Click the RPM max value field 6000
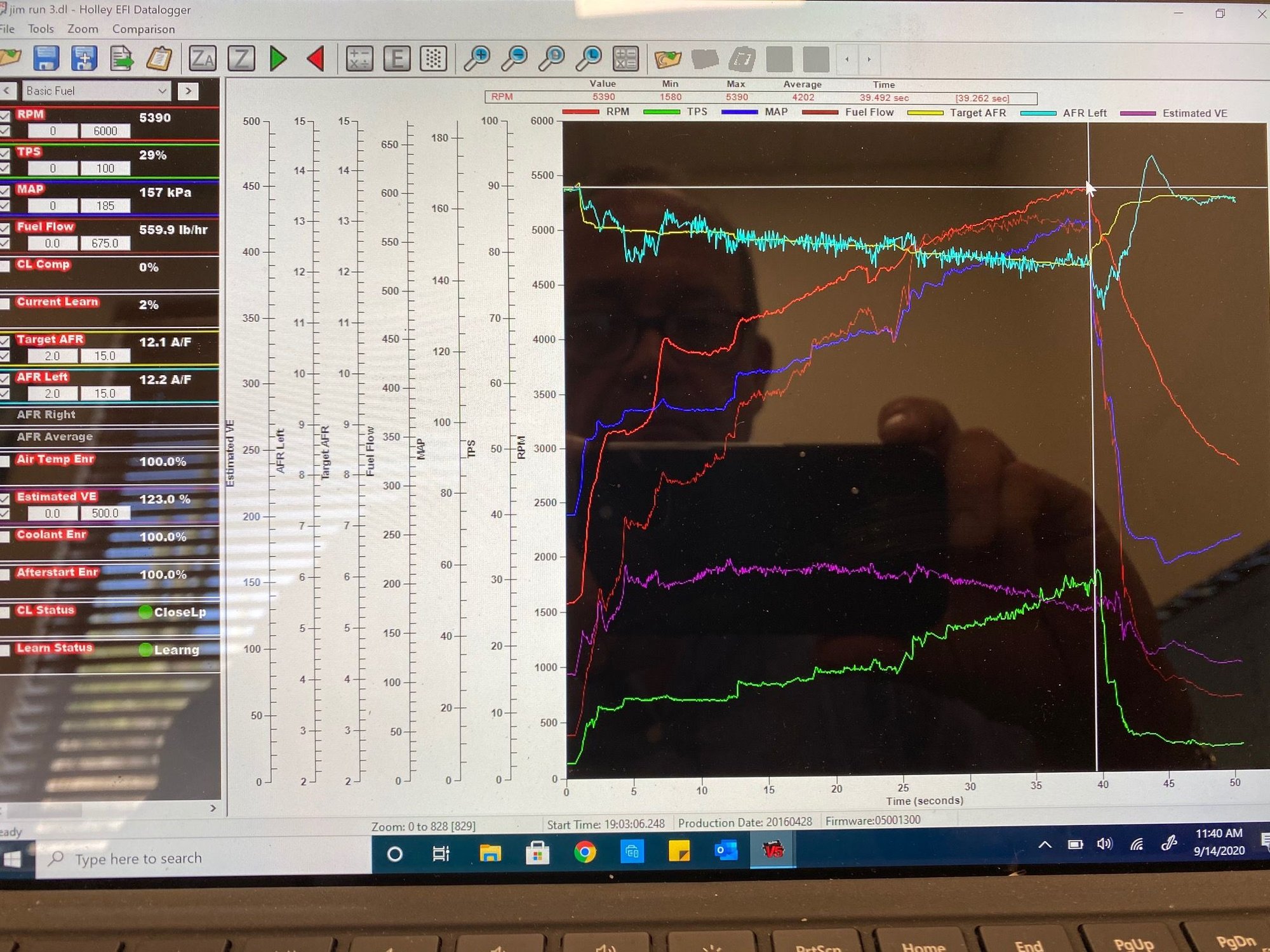This screenshot has height=952, width=1270. (x=105, y=131)
